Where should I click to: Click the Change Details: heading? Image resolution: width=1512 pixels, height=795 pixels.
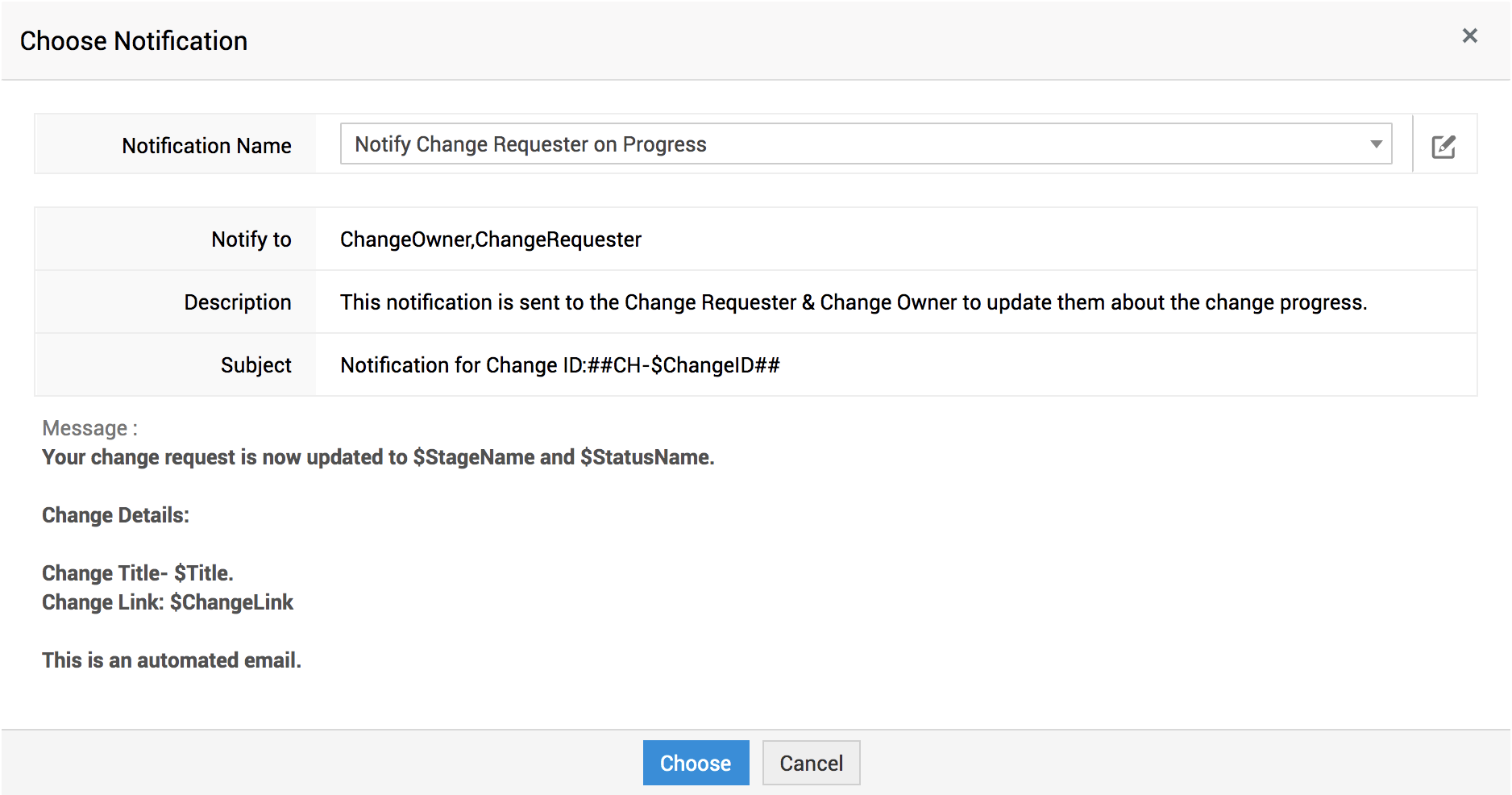pyautogui.click(x=115, y=515)
